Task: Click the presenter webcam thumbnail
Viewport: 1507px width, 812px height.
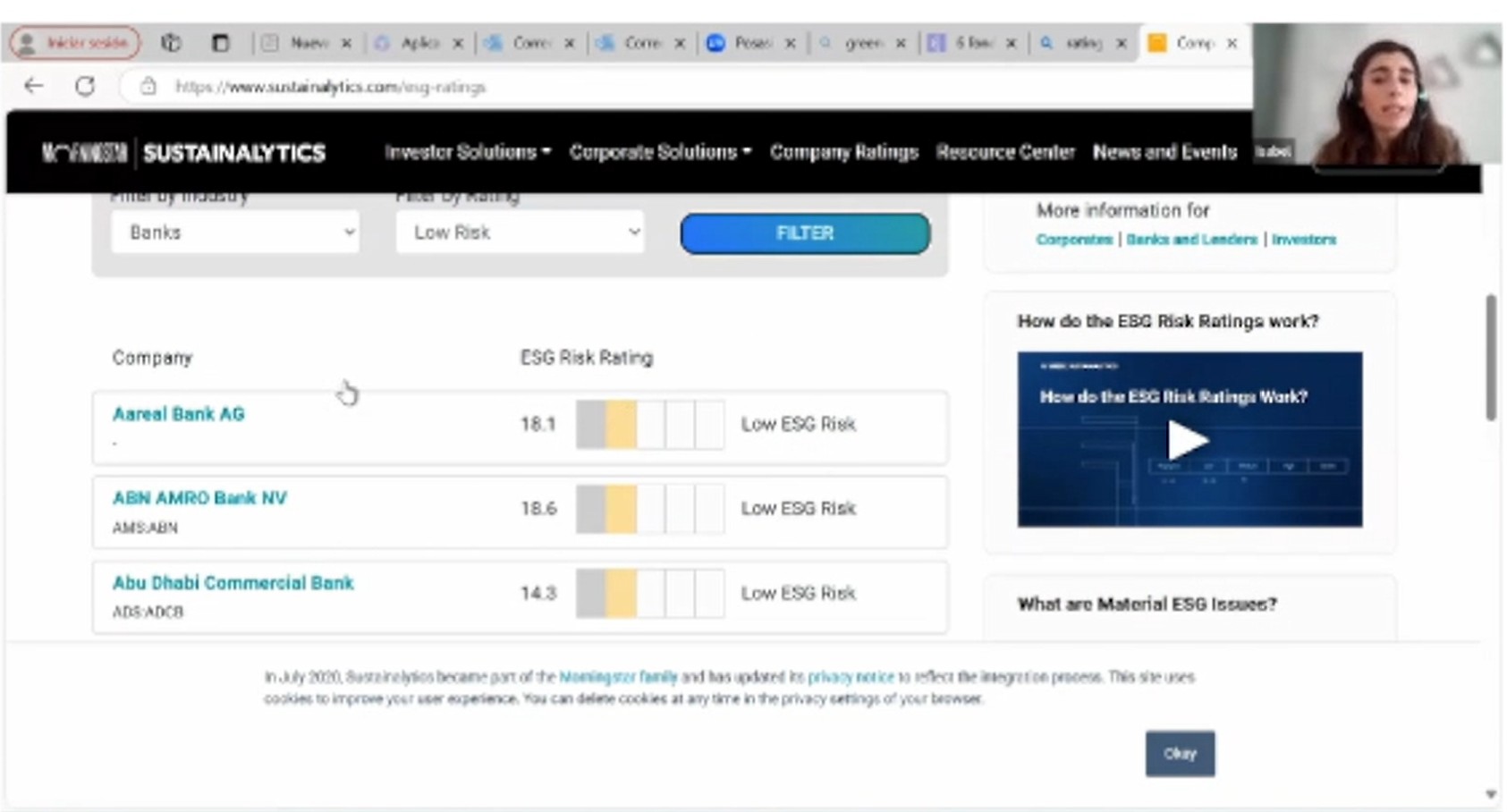Action: point(1377,94)
